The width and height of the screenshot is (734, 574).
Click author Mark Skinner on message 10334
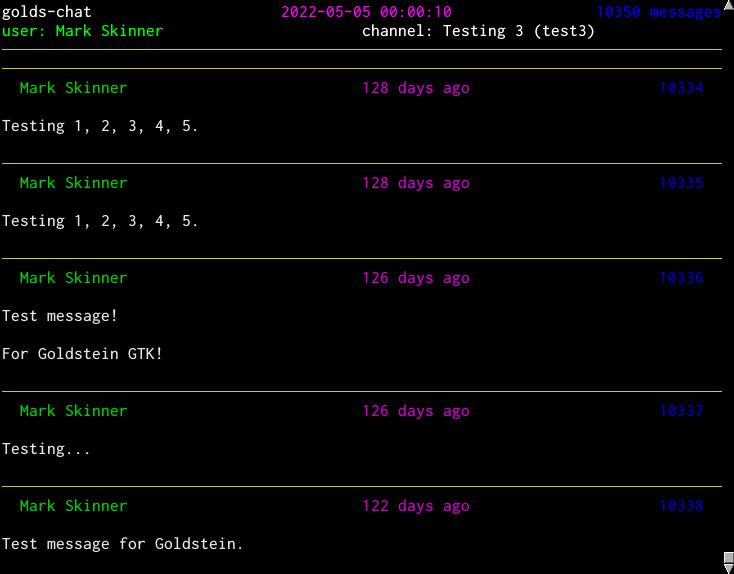click(x=73, y=88)
